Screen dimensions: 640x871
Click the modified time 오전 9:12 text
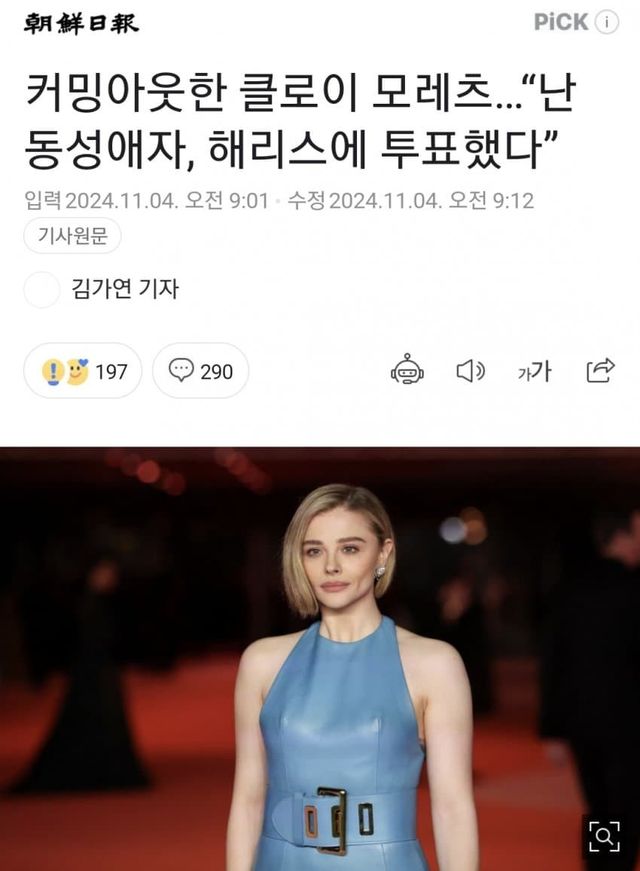click(x=491, y=201)
